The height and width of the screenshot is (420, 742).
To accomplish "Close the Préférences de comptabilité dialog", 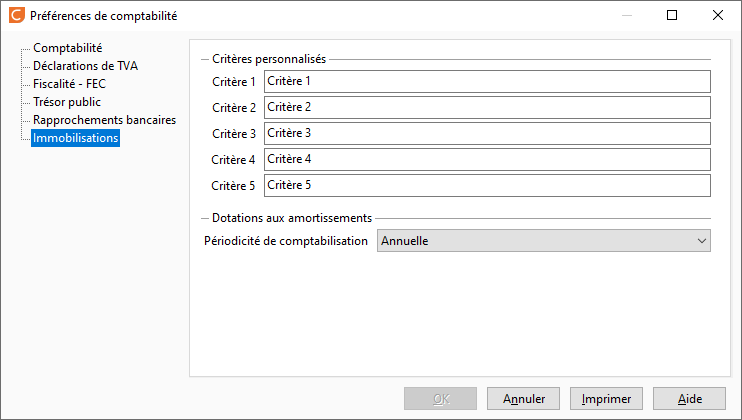I will (x=717, y=15).
